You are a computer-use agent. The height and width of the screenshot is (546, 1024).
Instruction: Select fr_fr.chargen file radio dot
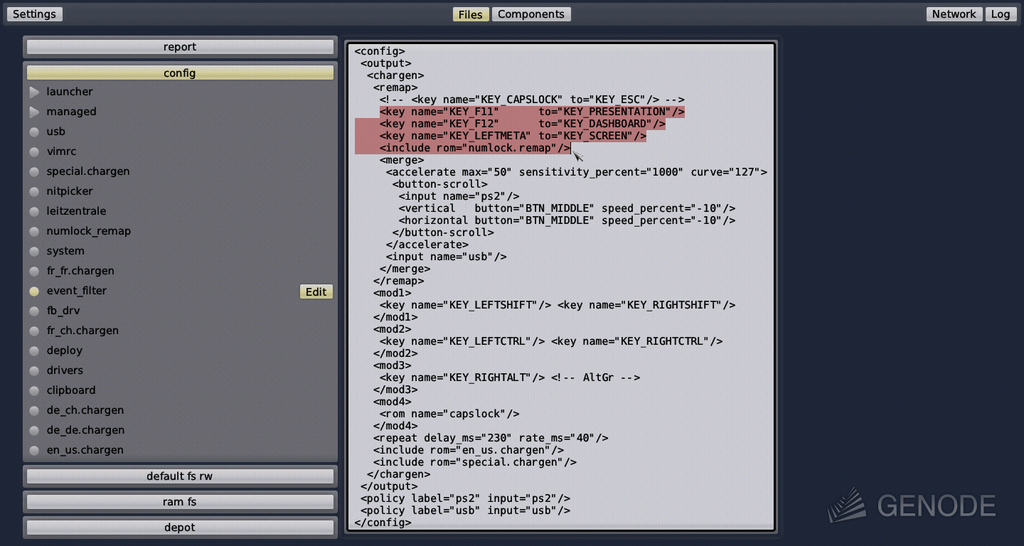click(x=34, y=271)
